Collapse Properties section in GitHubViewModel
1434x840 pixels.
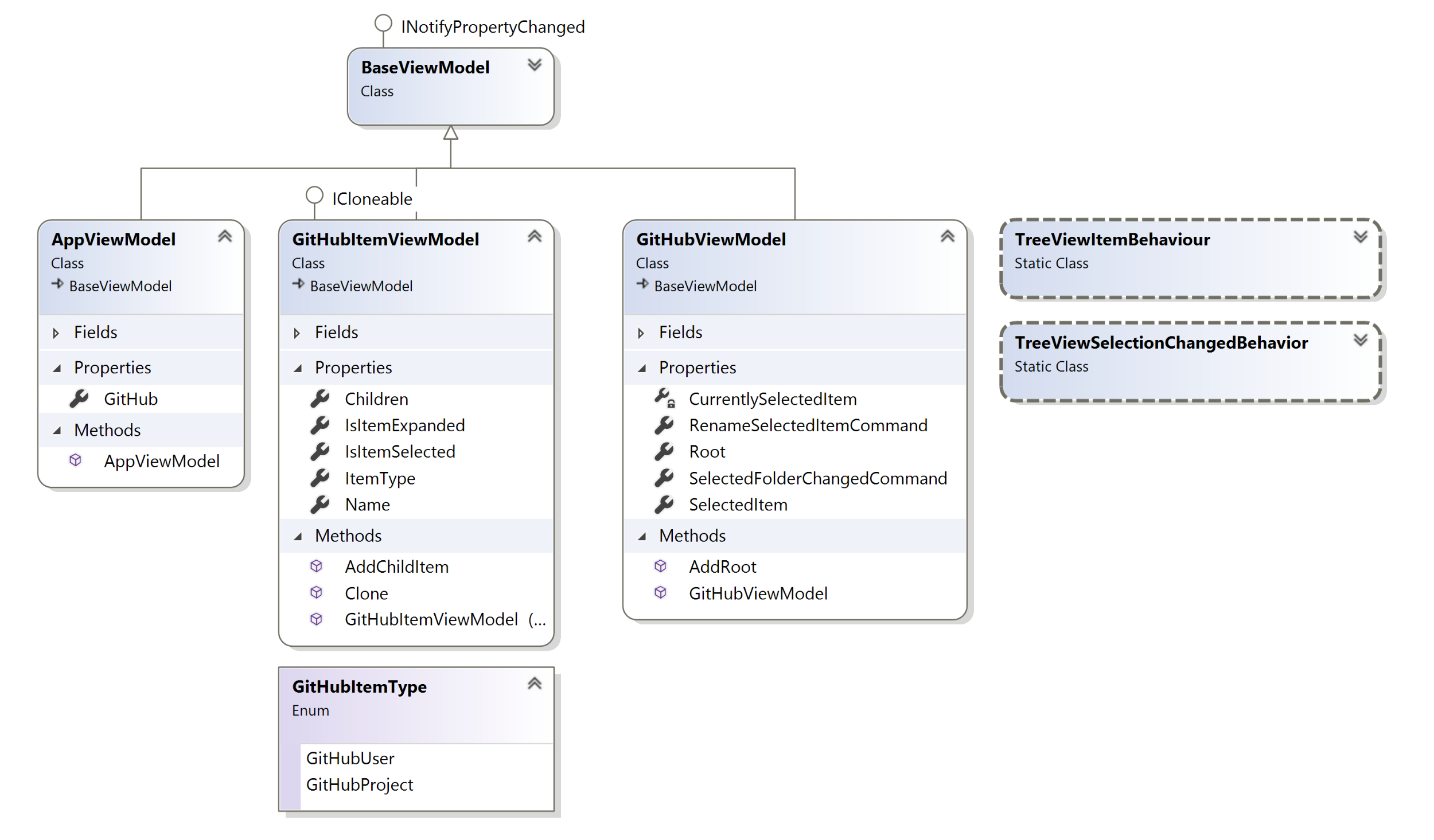coord(641,369)
